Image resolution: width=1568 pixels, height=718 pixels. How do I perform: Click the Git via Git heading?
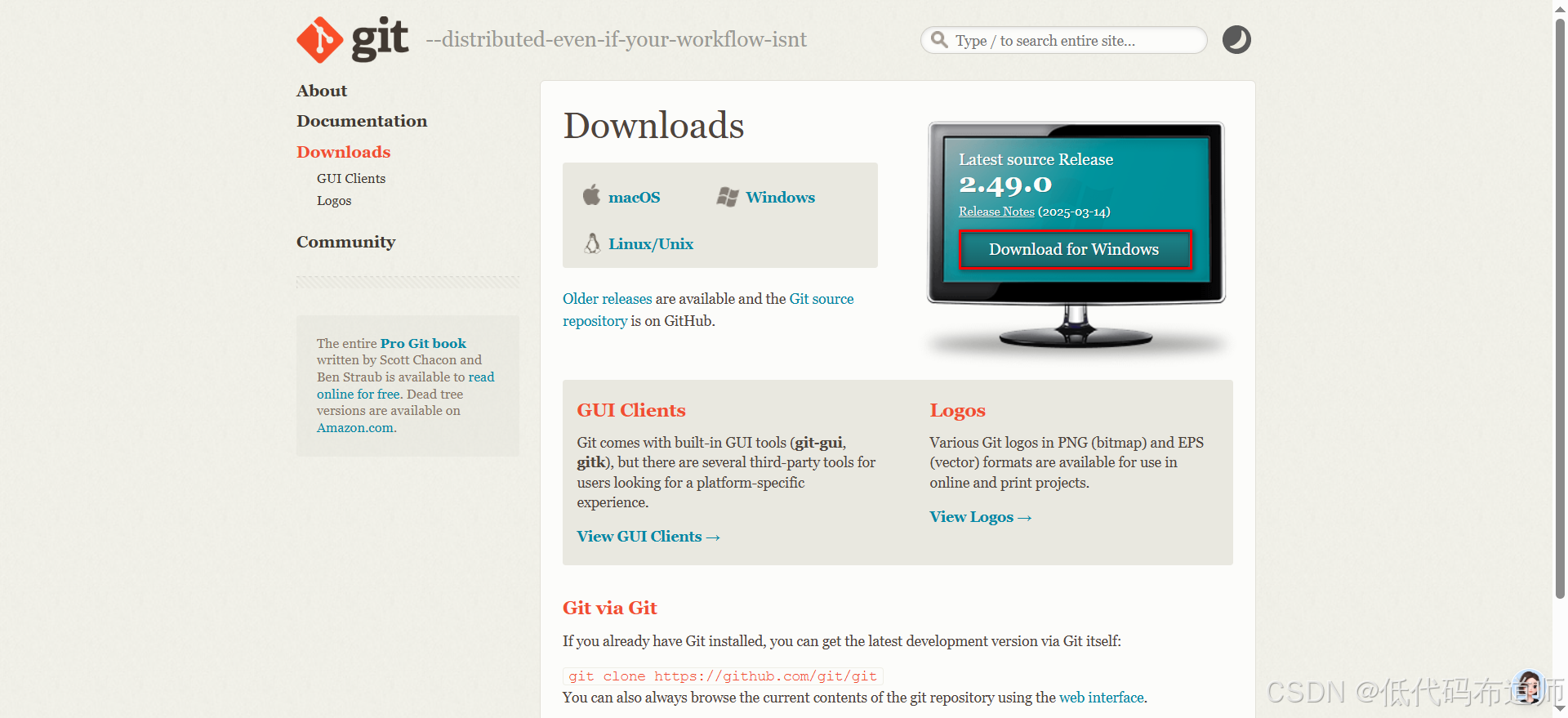coord(609,608)
